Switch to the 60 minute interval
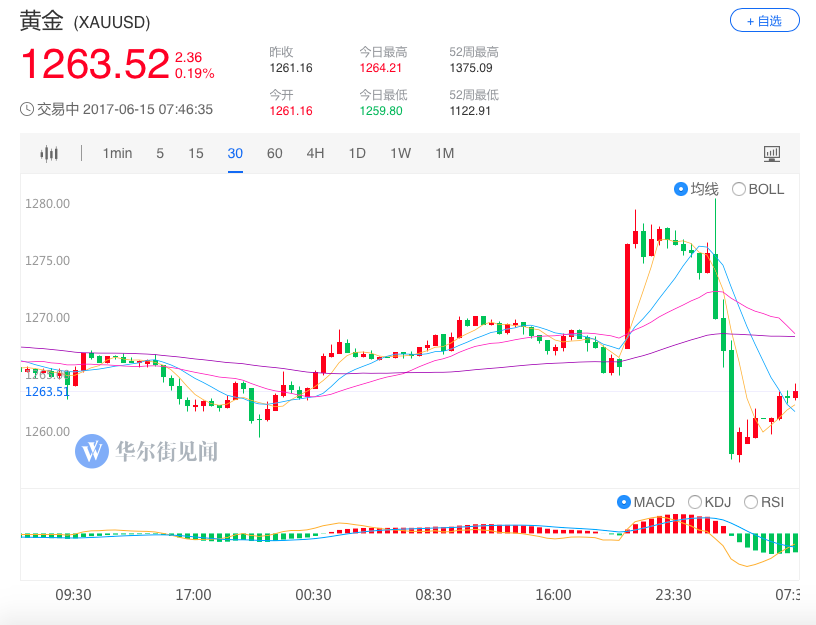Viewport: 816px width, 625px height. 274,154
